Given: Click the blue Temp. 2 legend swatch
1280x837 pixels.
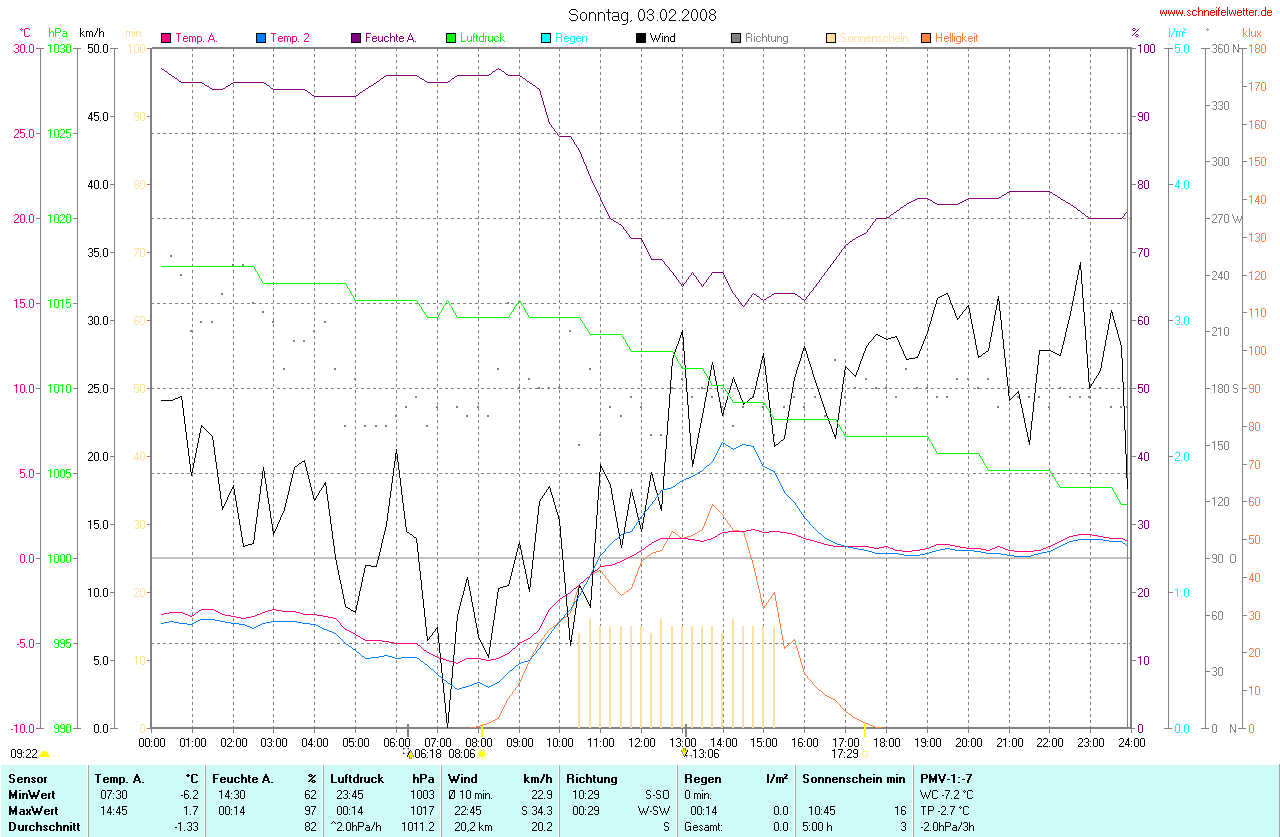Looking at the screenshot, I should [x=260, y=38].
